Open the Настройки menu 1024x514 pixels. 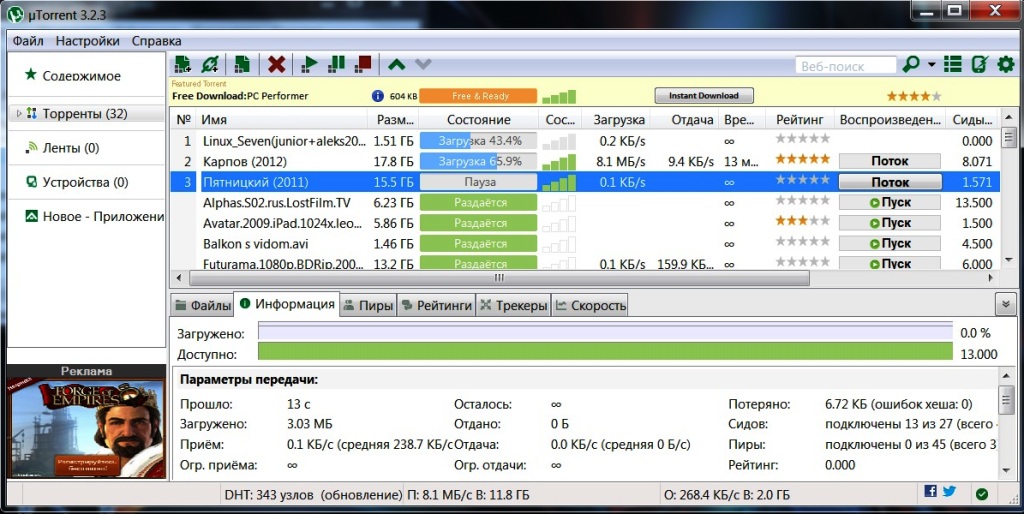(87, 41)
